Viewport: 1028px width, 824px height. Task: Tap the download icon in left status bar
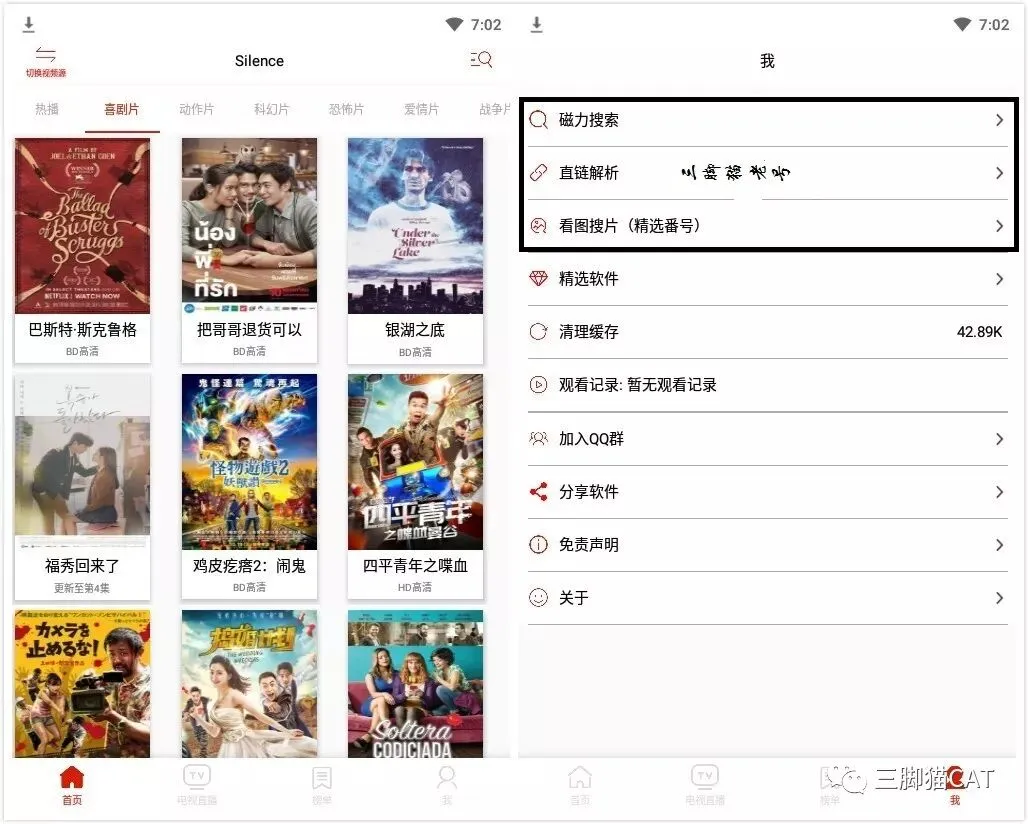pos(28,25)
